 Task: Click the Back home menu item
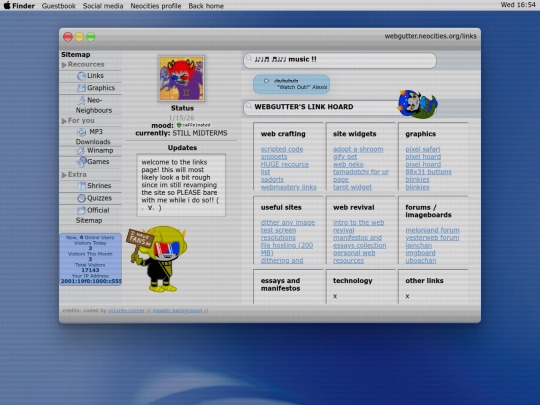coord(206,6)
